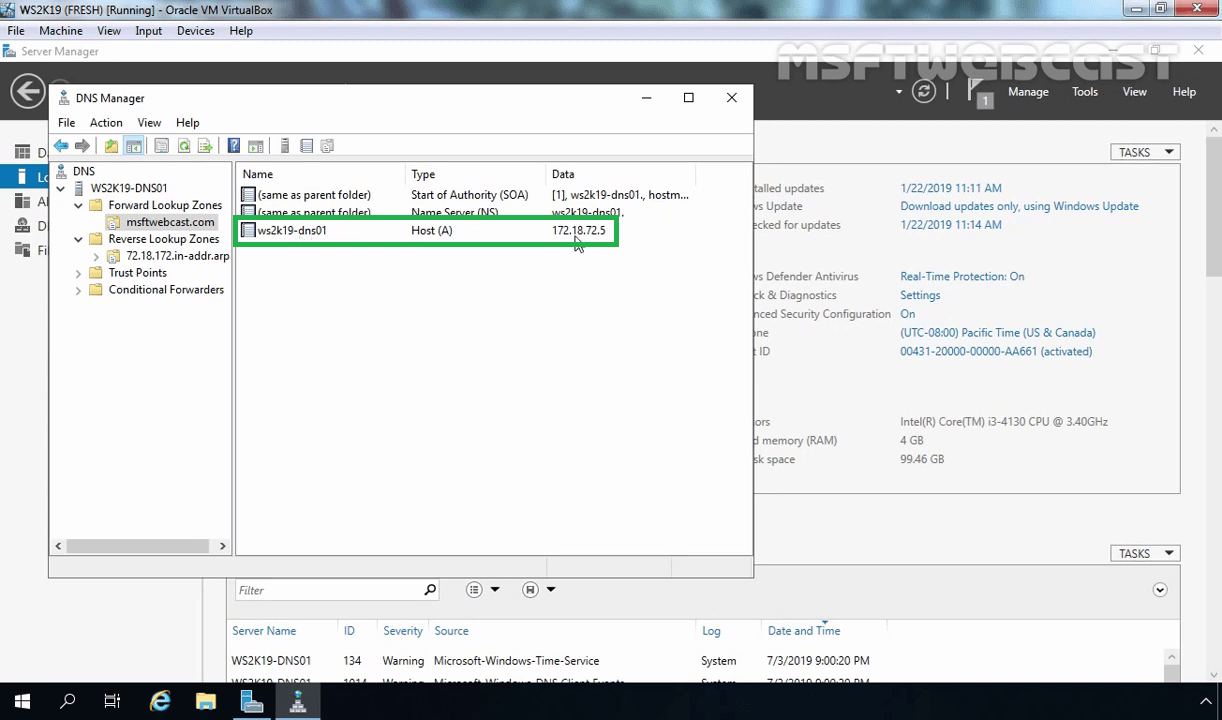Select the ws2k19-dns01 Host (A) record

tap(427, 230)
